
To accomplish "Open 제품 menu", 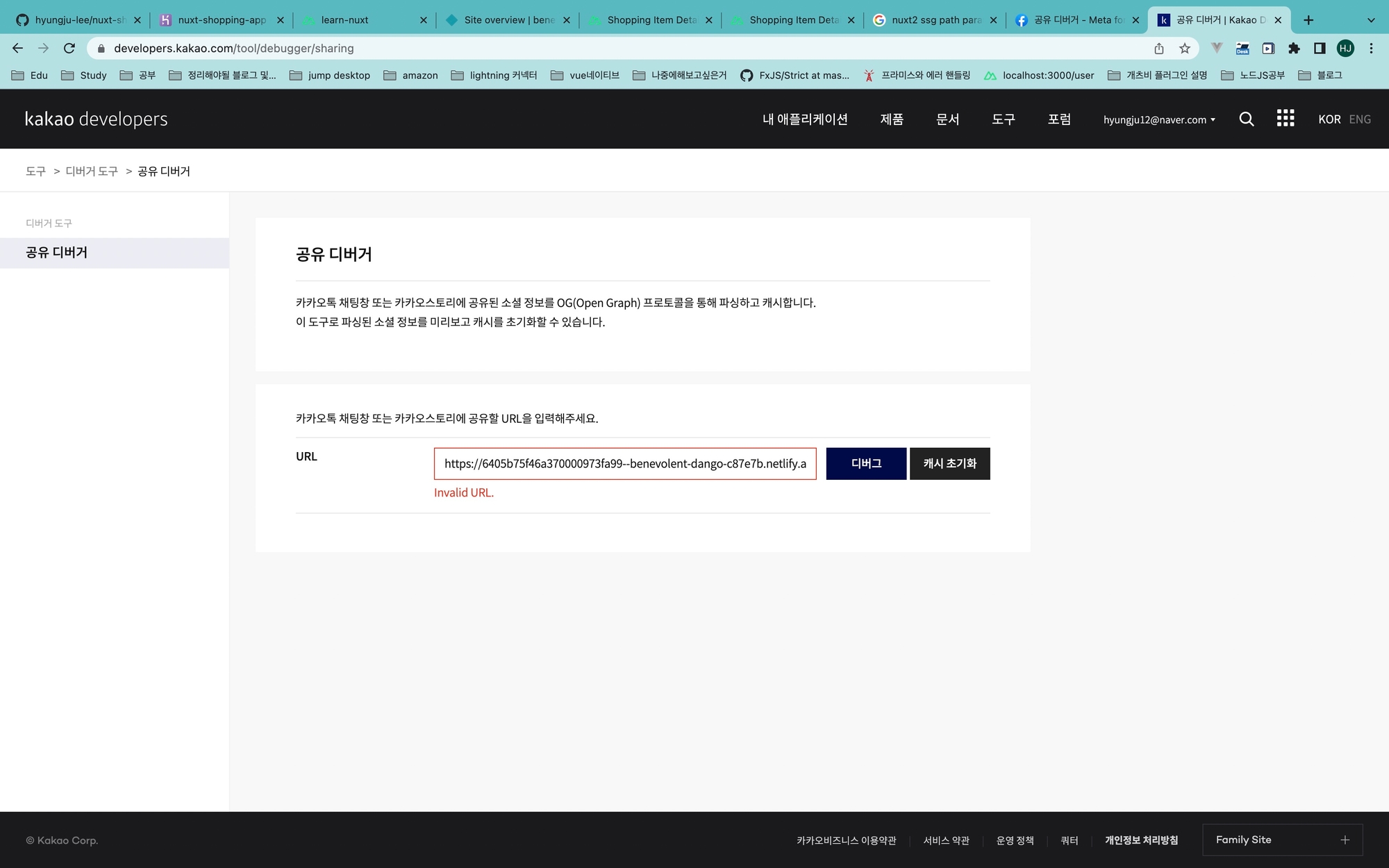I will (892, 119).
